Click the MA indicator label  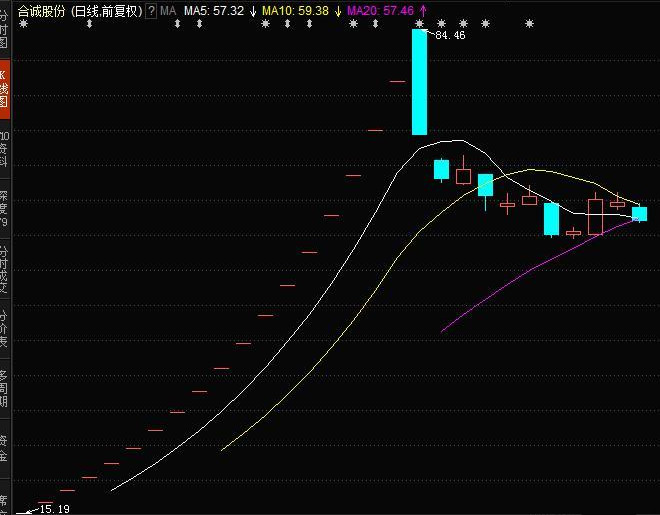click(x=169, y=10)
